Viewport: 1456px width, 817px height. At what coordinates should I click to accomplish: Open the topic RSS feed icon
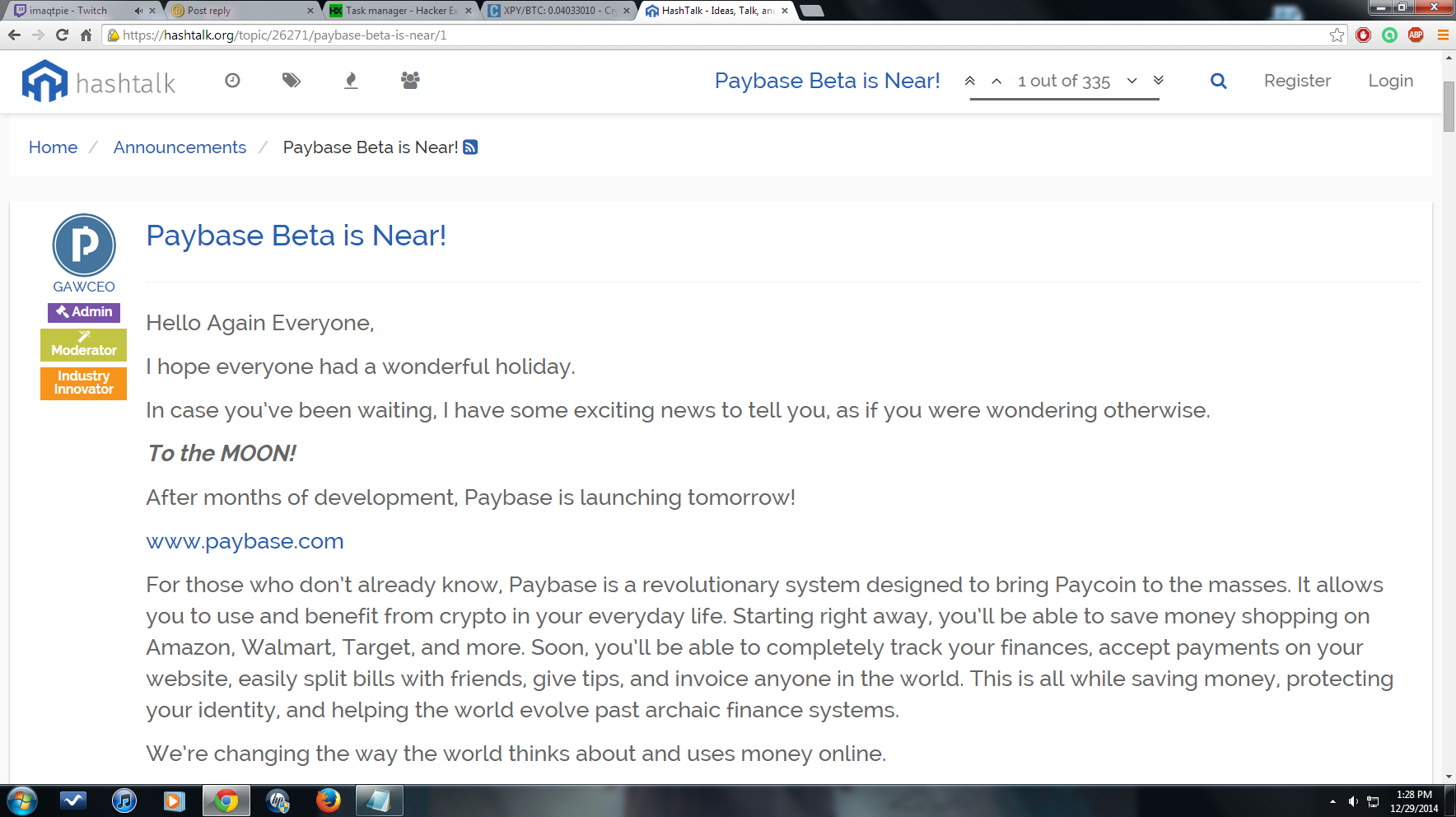(470, 147)
